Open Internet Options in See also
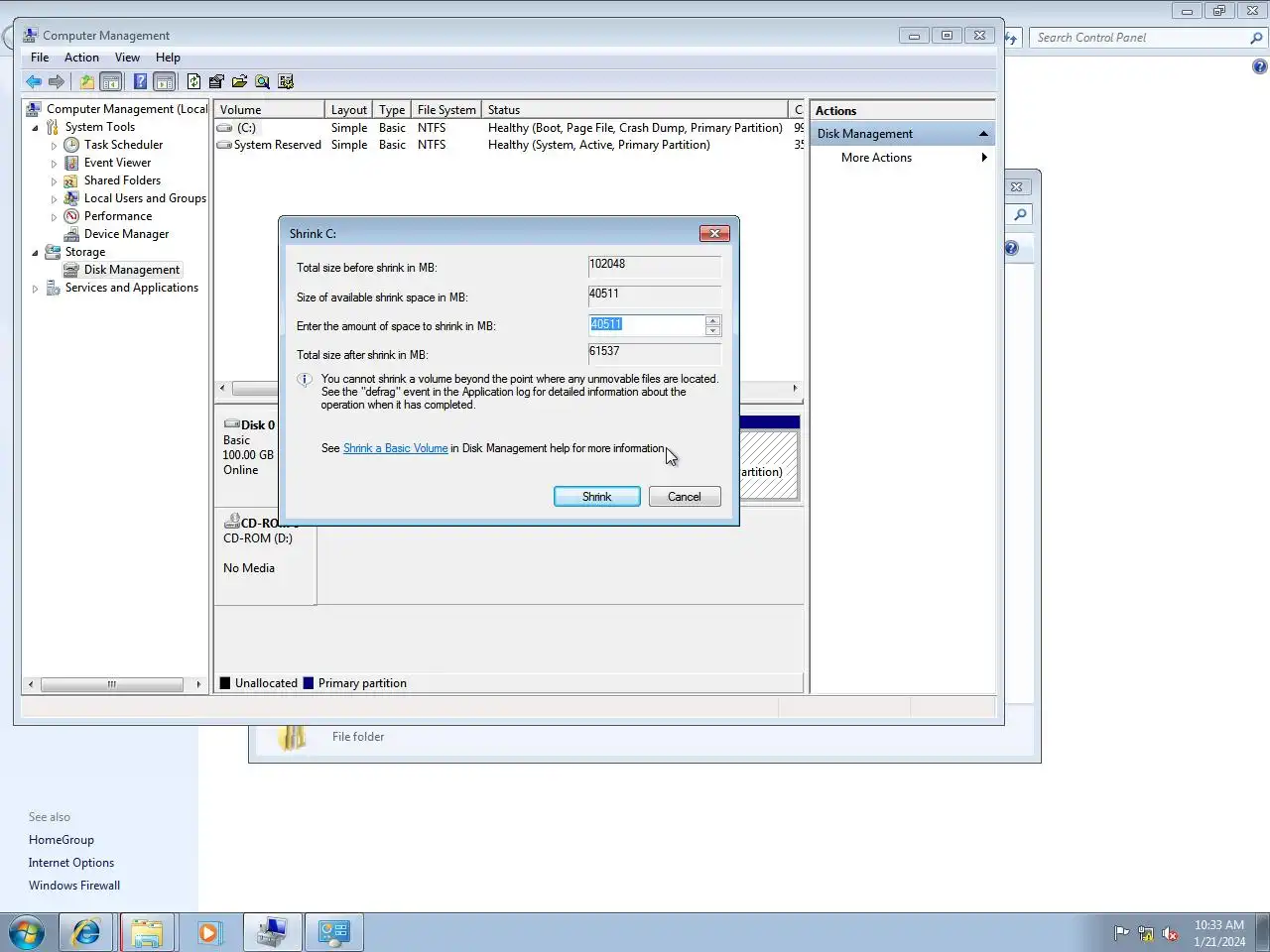This screenshot has width=1270, height=952. (71, 863)
